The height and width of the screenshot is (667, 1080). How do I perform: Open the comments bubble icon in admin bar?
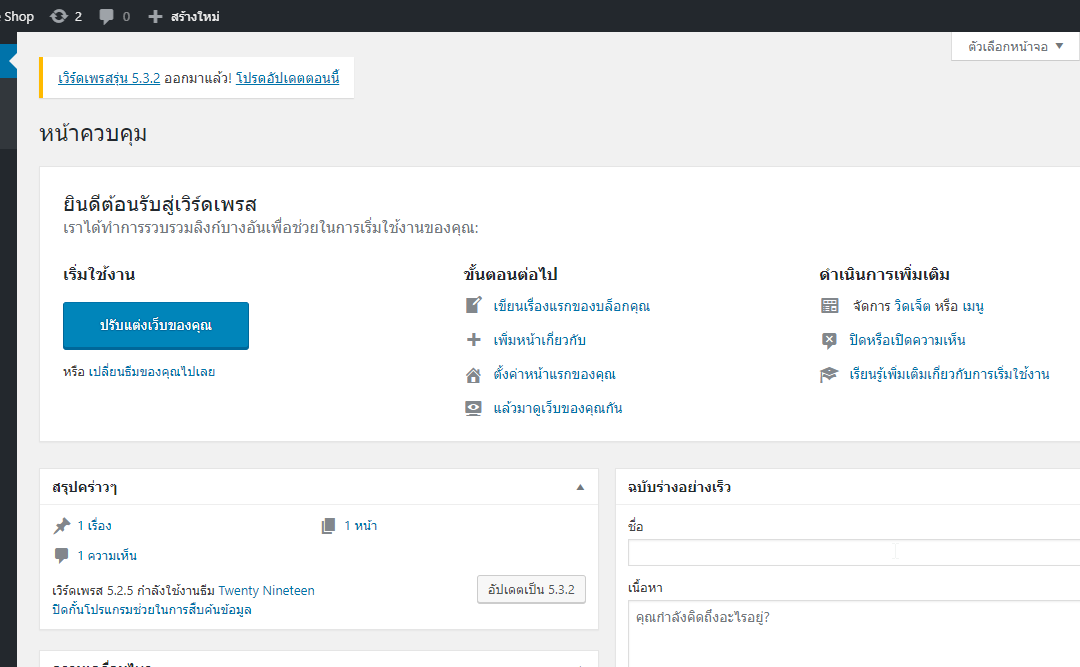[x=106, y=16]
